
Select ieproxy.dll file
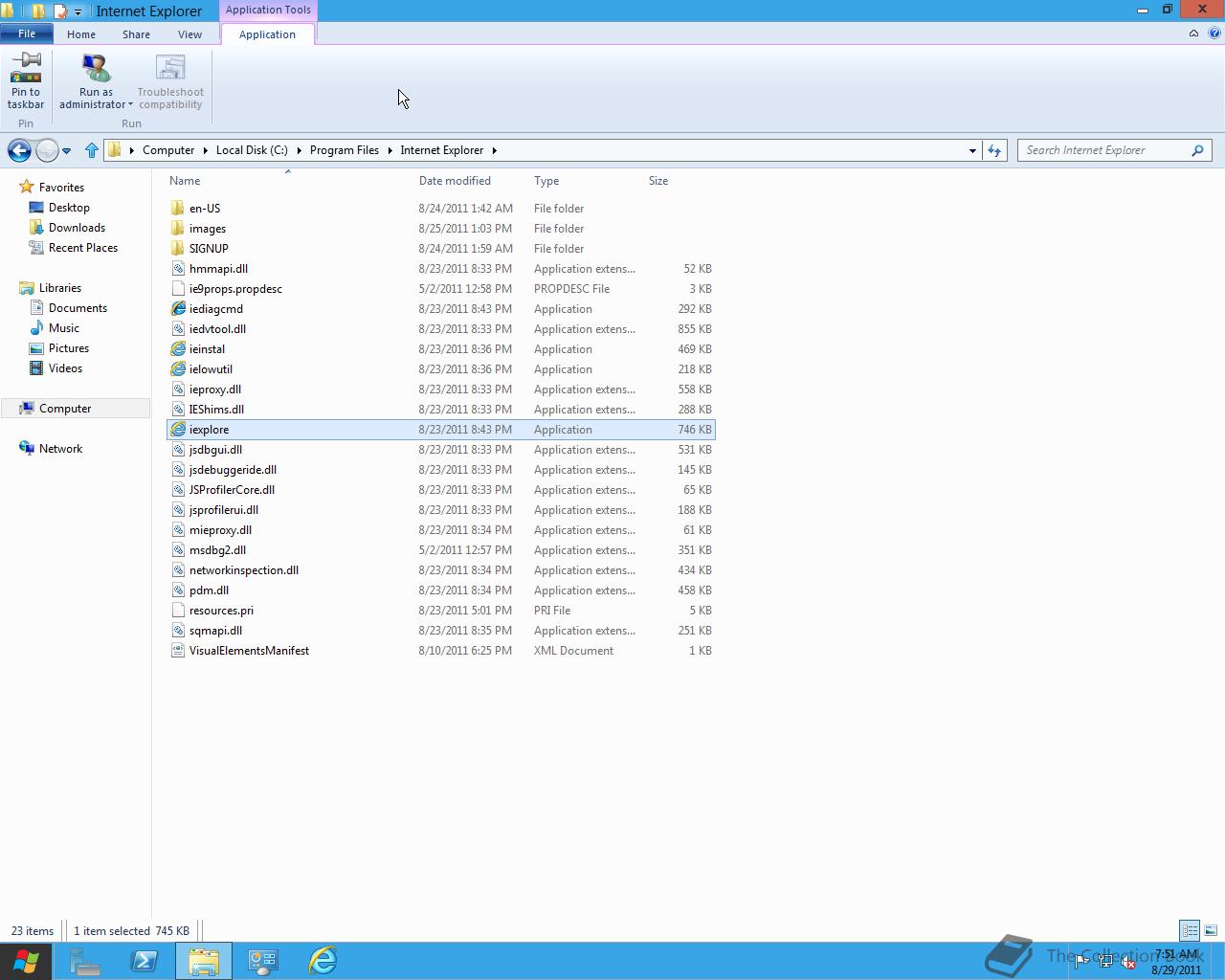pos(441,390)
